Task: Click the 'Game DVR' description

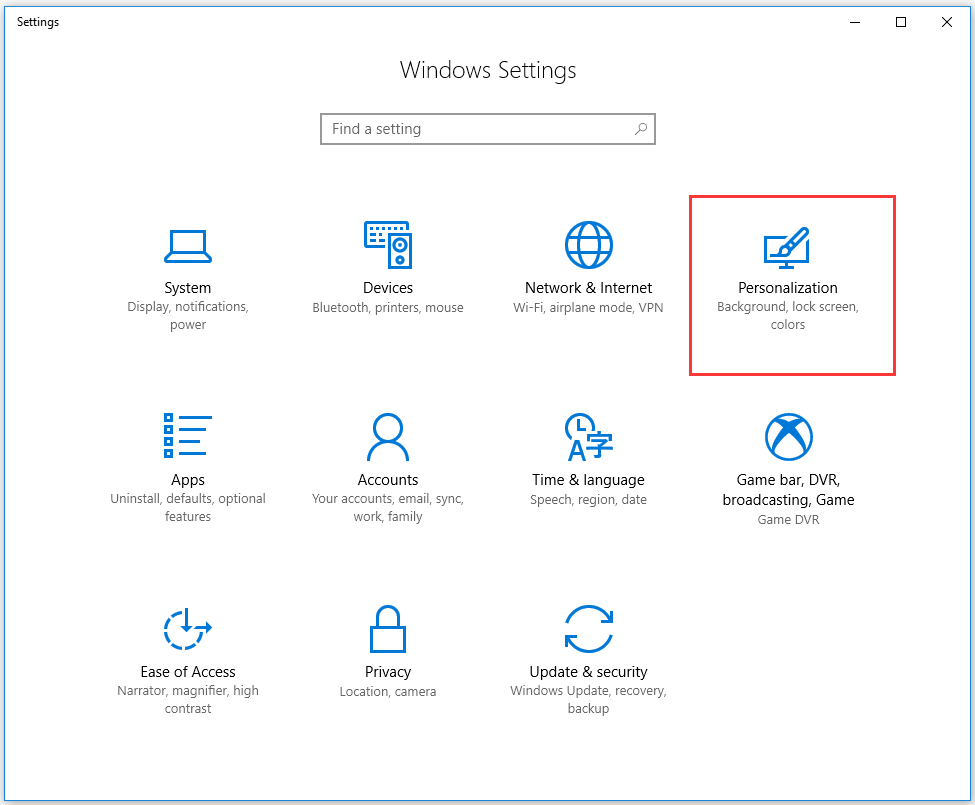Action: click(x=788, y=520)
